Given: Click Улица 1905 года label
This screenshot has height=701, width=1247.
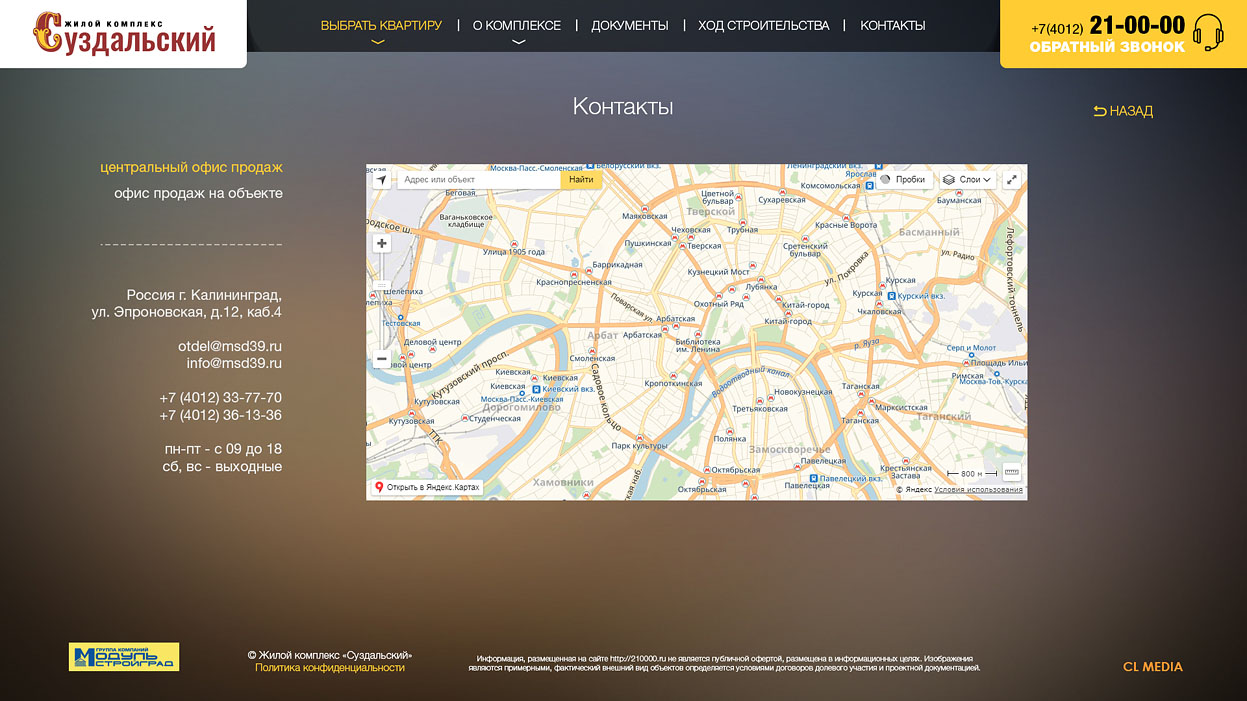Looking at the screenshot, I should (x=513, y=252).
